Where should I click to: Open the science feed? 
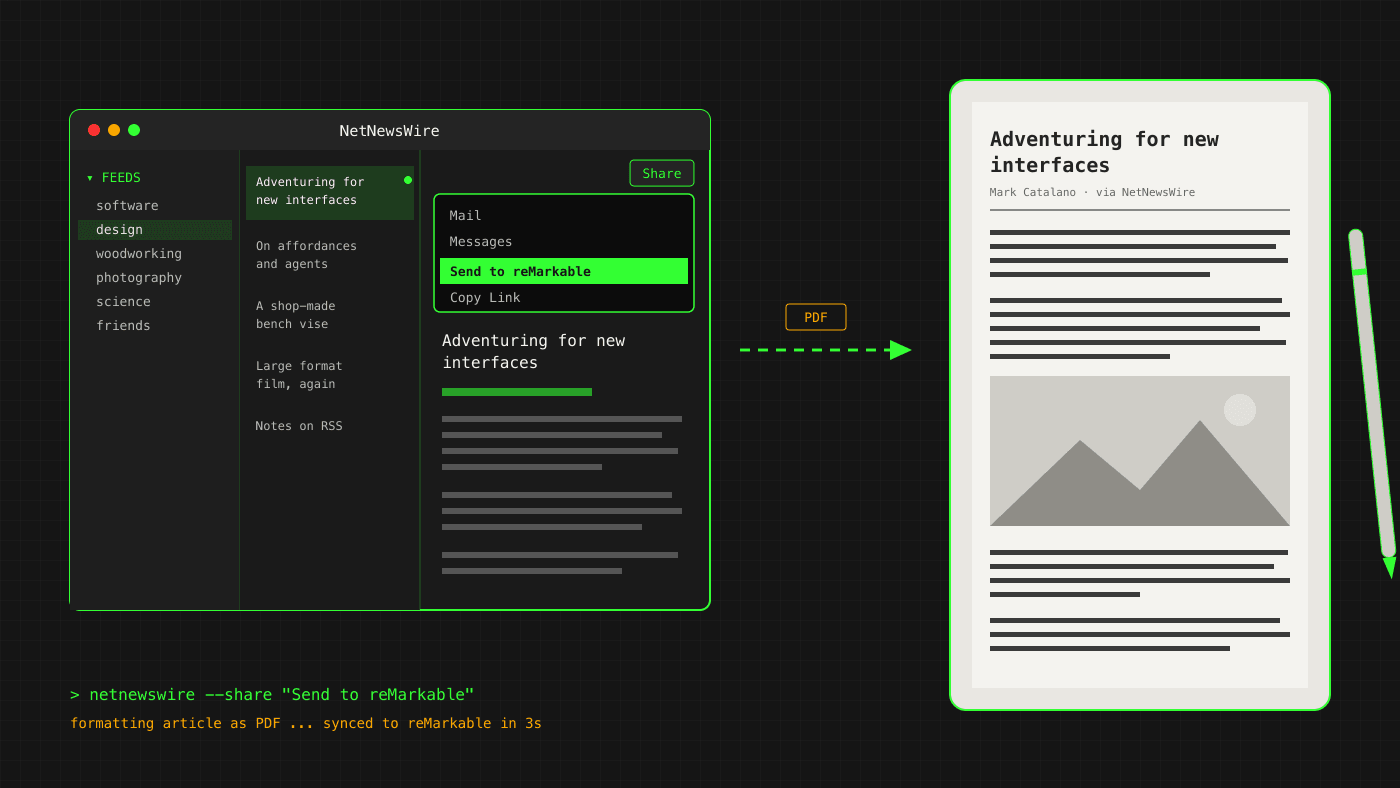155,301
